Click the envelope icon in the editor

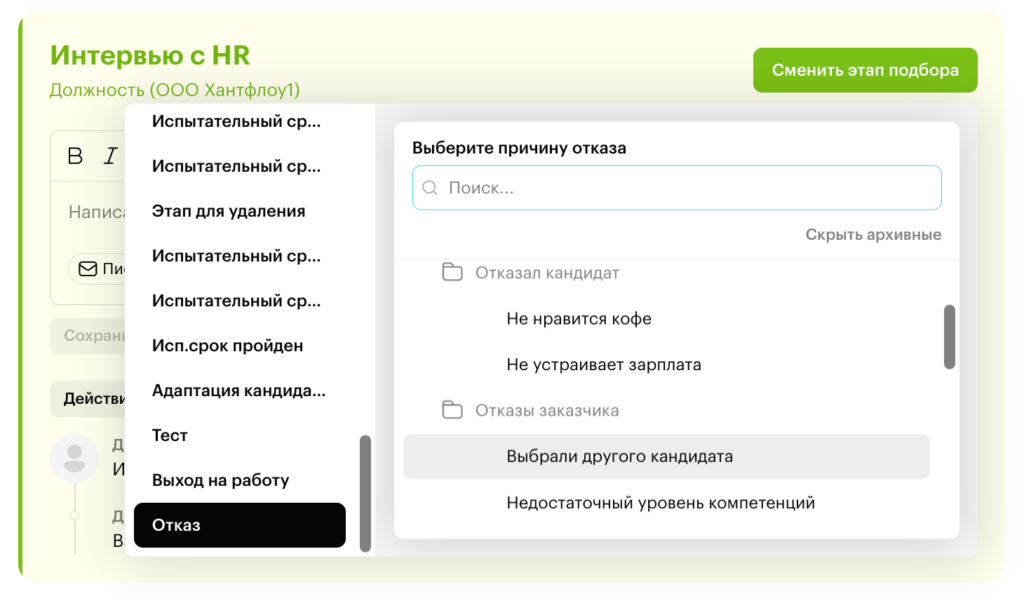tap(88, 269)
